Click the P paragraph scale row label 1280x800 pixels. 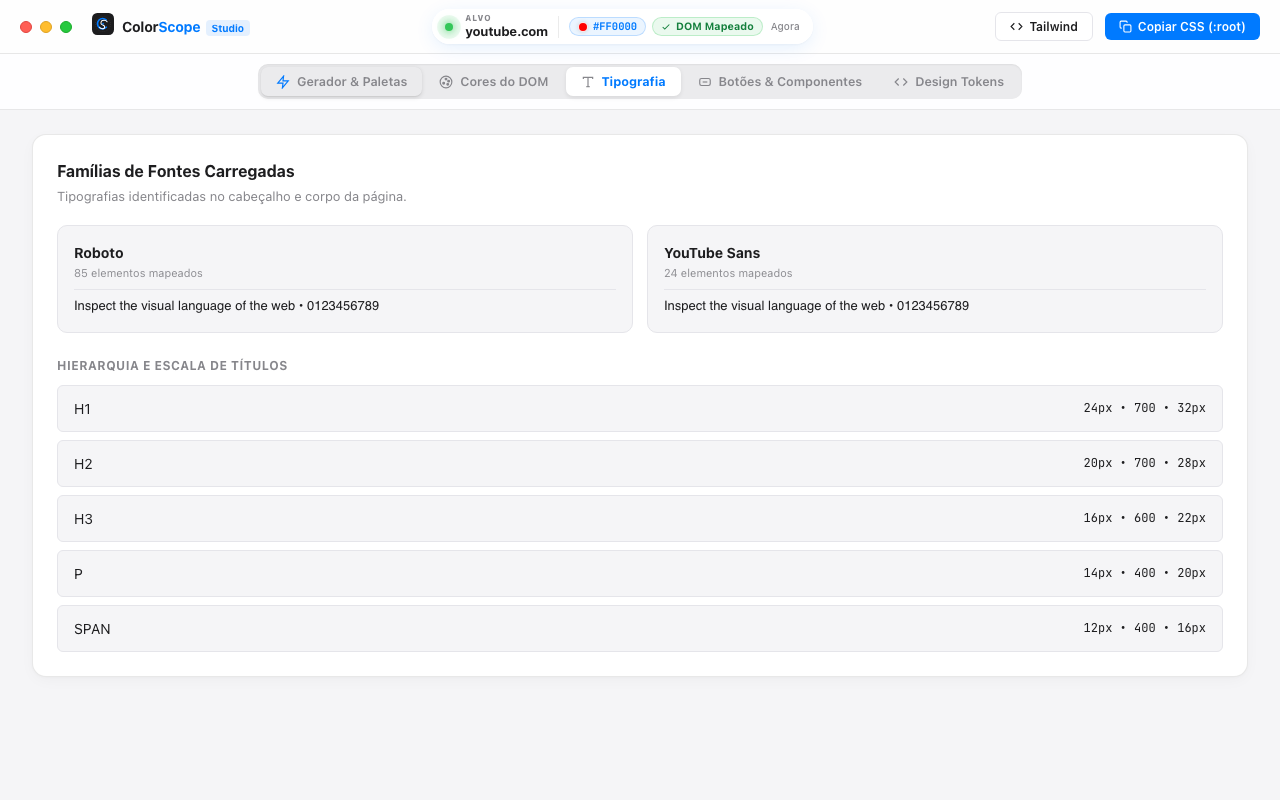(x=78, y=574)
